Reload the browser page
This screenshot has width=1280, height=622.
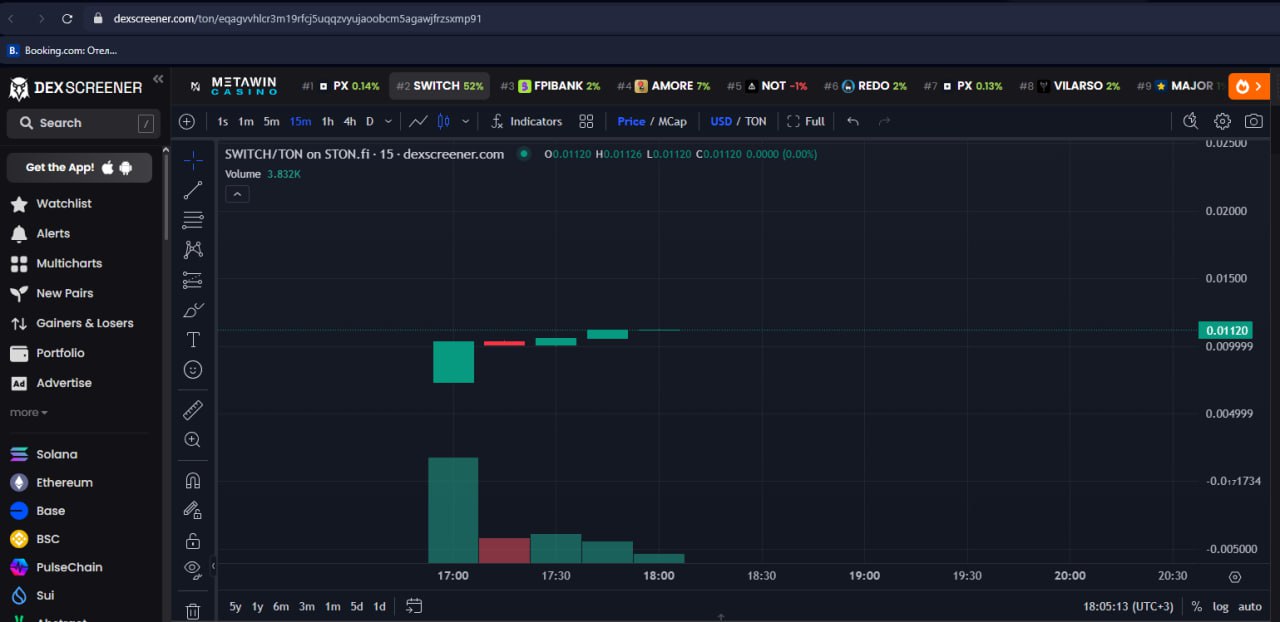pyautogui.click(x=67, y=18)
